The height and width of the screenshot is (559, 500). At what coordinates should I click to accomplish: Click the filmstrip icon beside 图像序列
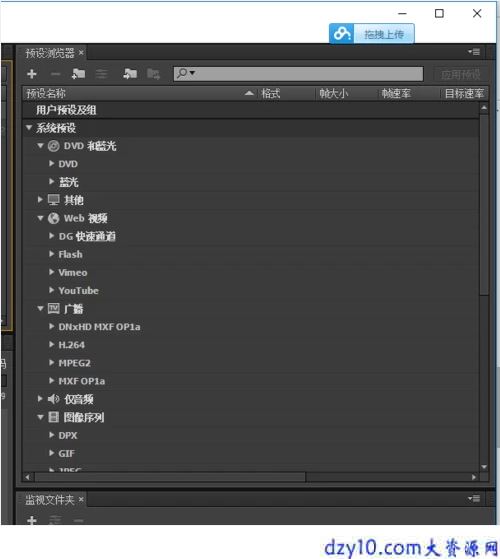pos(53,417)
